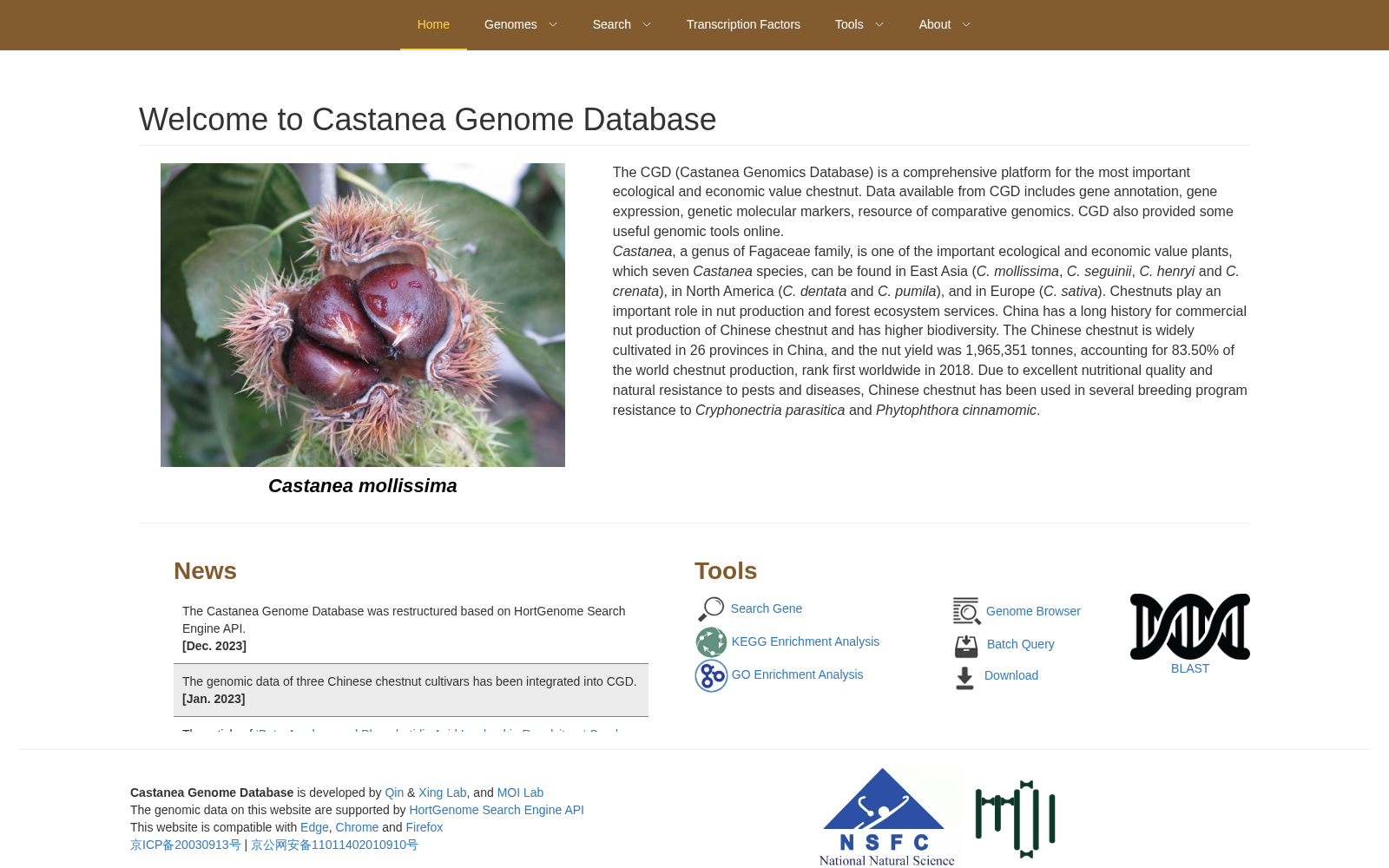The image size is (1389, 868).
Task: Expand the Search menu chevron
Action: 647,24
